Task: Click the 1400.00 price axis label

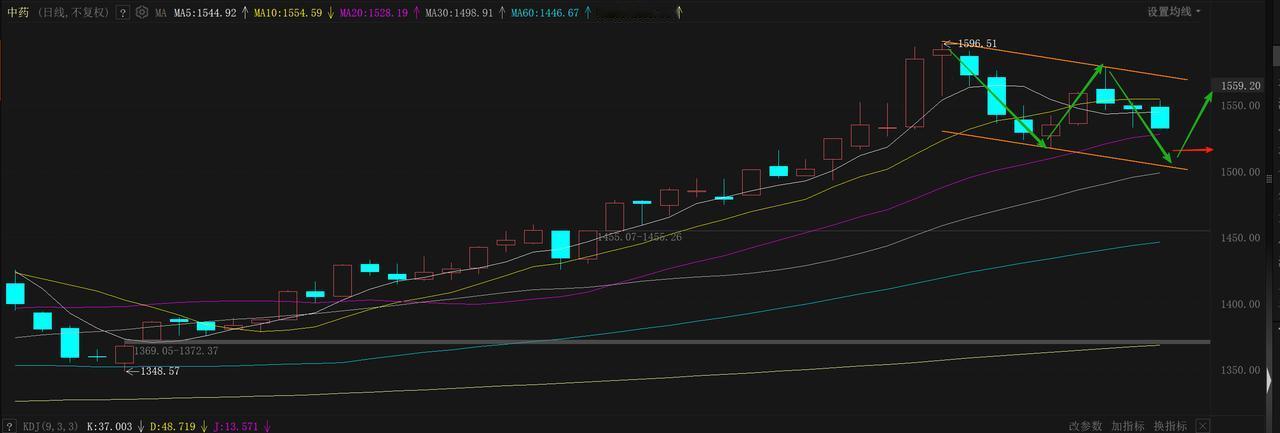Action: point(1241,304)
